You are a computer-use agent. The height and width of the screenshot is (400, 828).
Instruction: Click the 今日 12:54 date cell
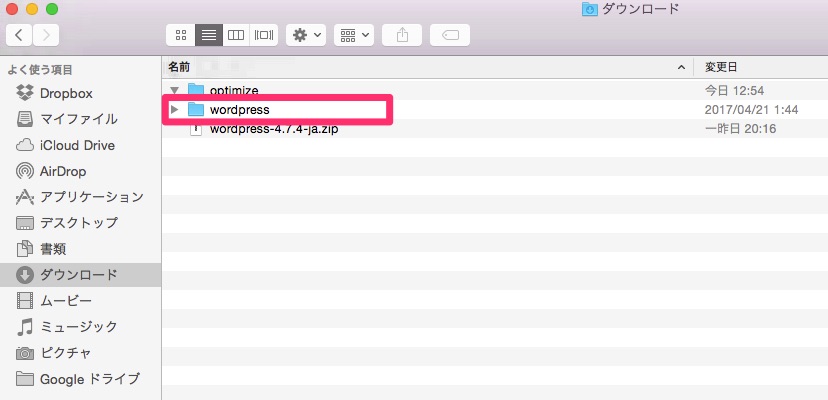click(735, 91)
